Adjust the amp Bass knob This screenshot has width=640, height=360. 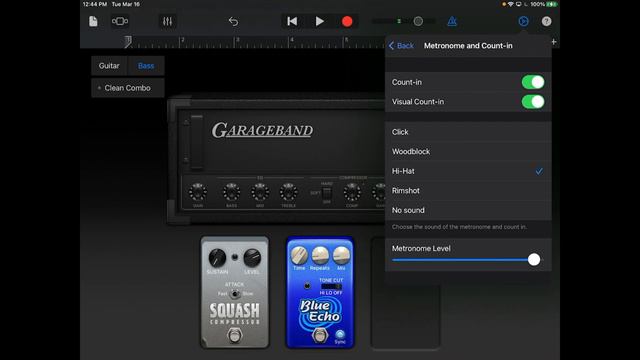[231, 192]
